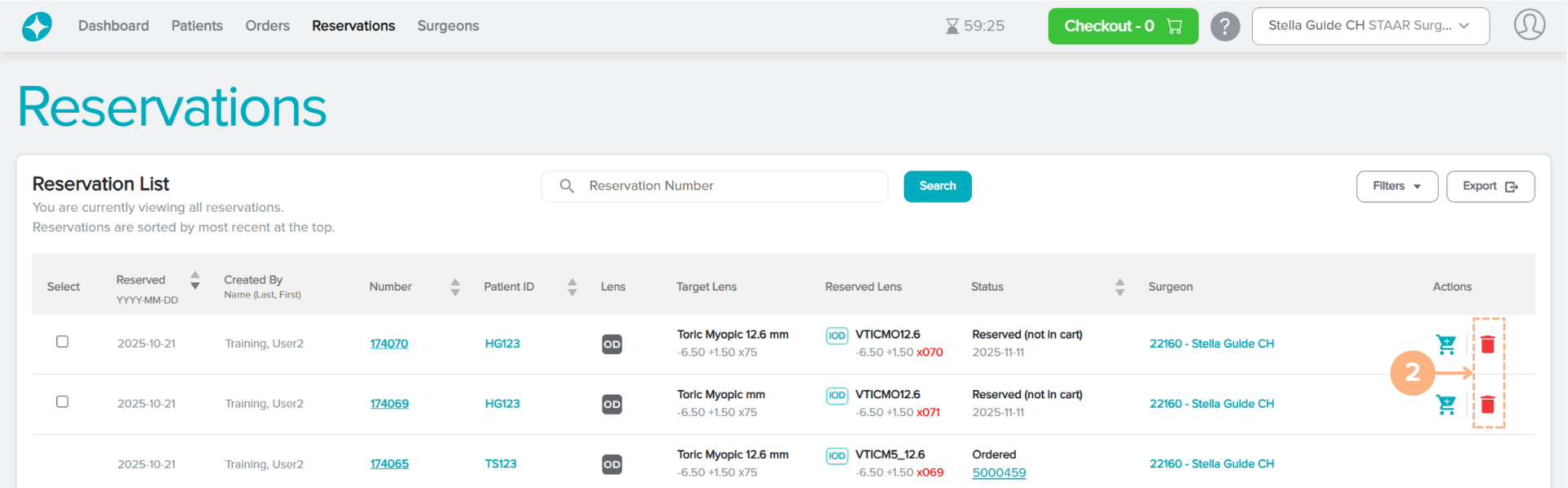Open the Stella Guide CH account dropdown
This screenshot has width=1568, height=488.
pos(1370,26)
